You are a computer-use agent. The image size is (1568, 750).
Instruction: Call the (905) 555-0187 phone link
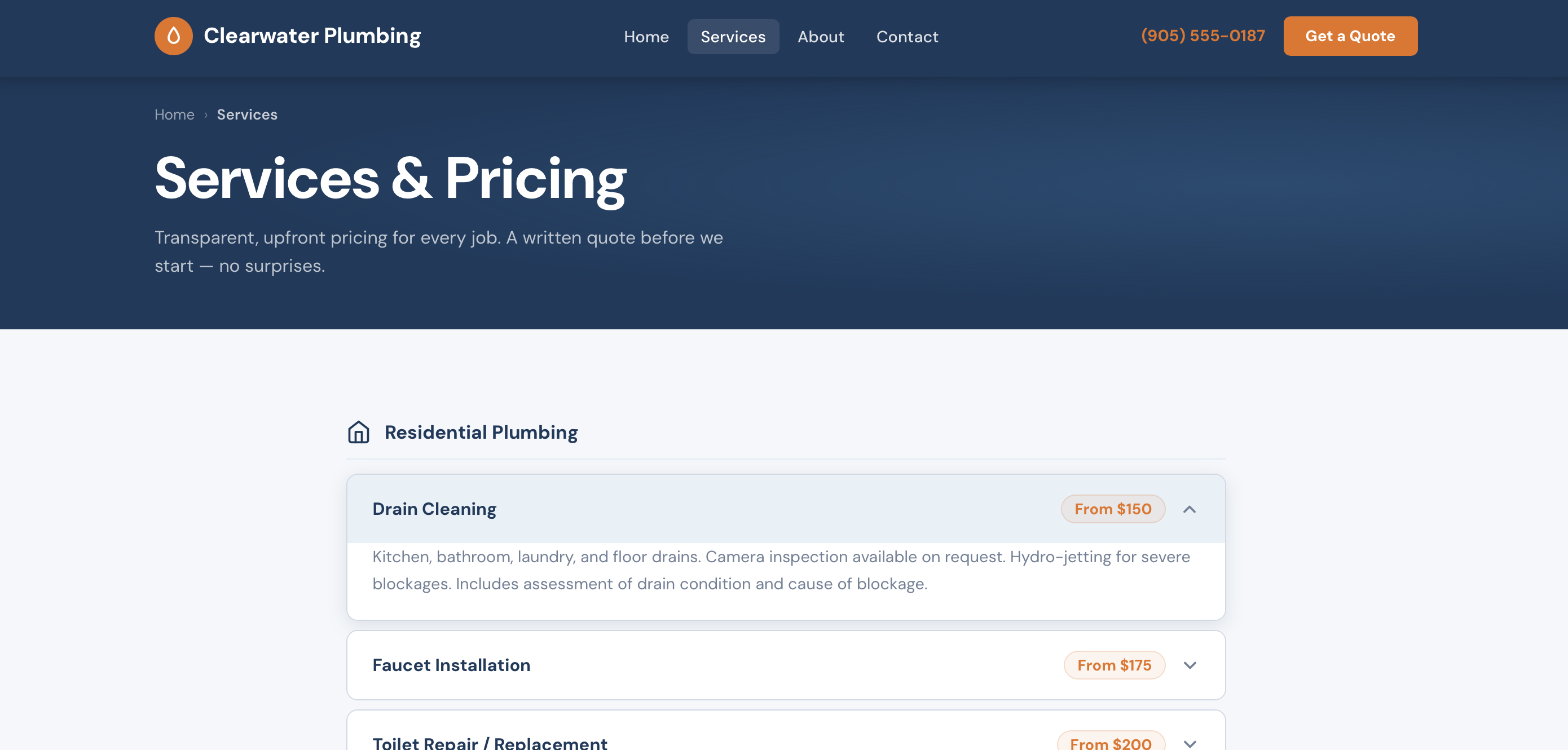(1204, 36)
